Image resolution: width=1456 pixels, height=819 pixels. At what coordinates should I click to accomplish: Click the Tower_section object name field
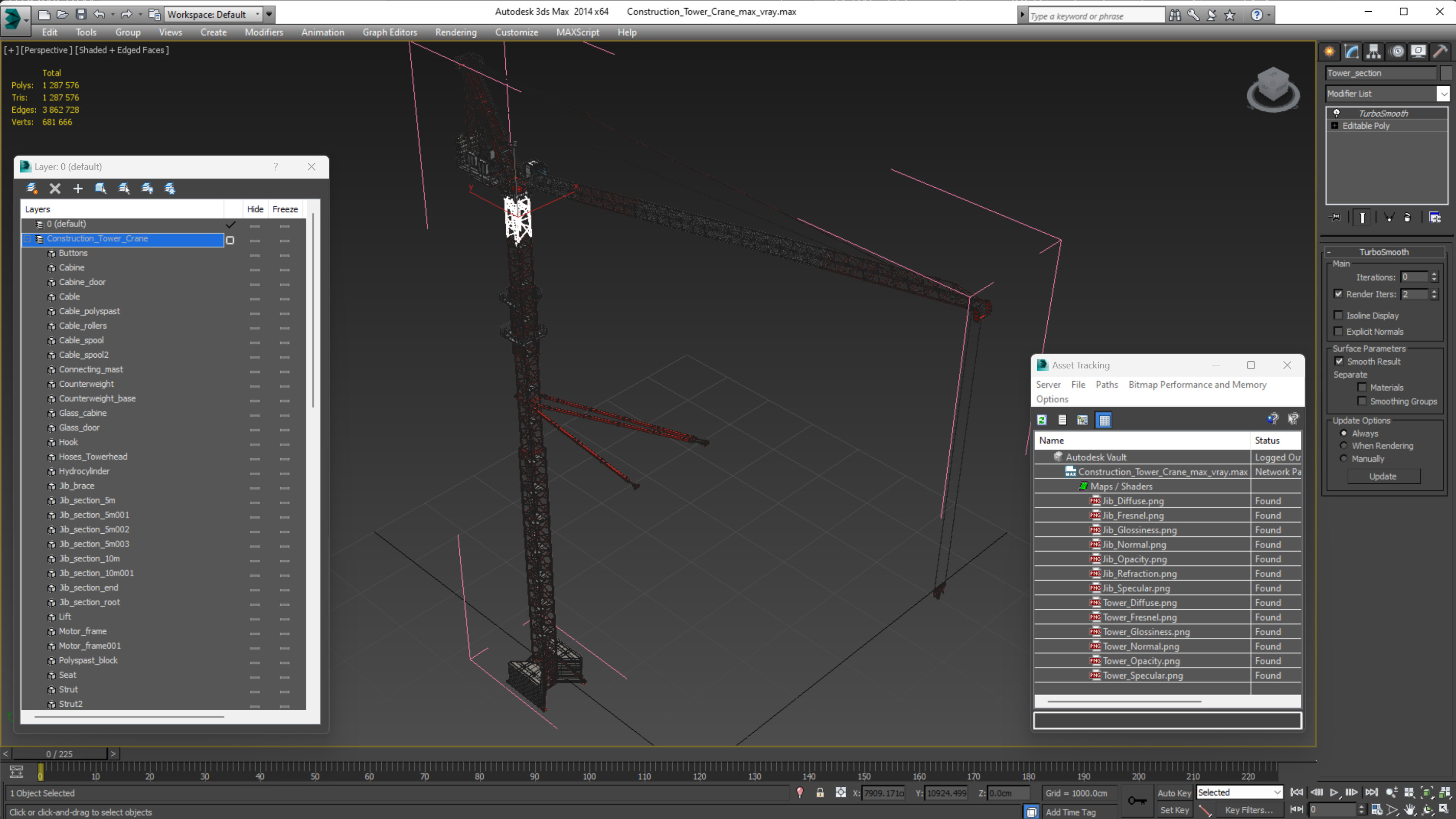tap(1380, 73)
